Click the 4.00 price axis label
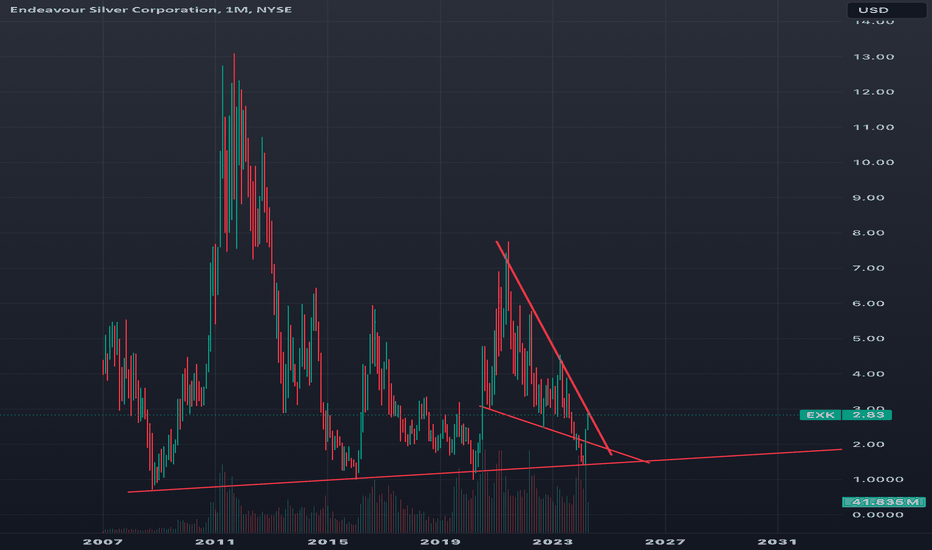The image size is (932, 550). tap(868, 374)
